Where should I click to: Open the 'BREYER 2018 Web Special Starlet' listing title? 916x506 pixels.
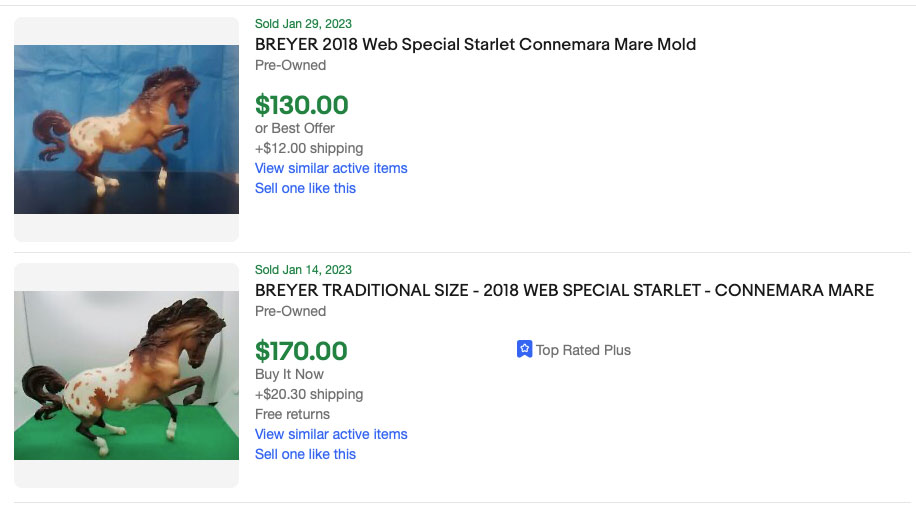coord(475,44)
